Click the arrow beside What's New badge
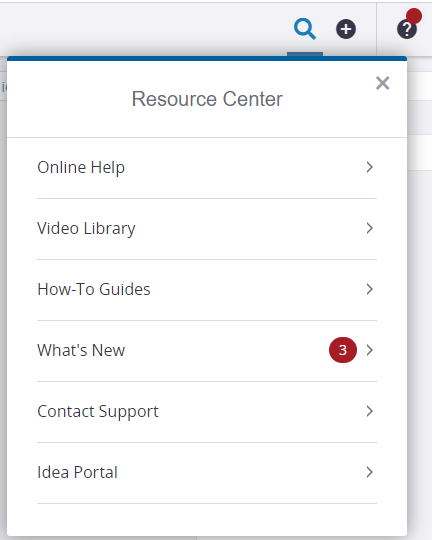This screenshot has width=432, height=540. 370,350
